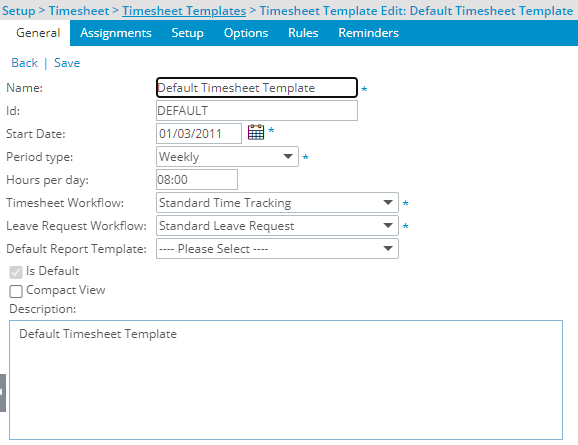Click the Timesheet Workflow label
Screen dimensions: 578x445
click(65, 203)
